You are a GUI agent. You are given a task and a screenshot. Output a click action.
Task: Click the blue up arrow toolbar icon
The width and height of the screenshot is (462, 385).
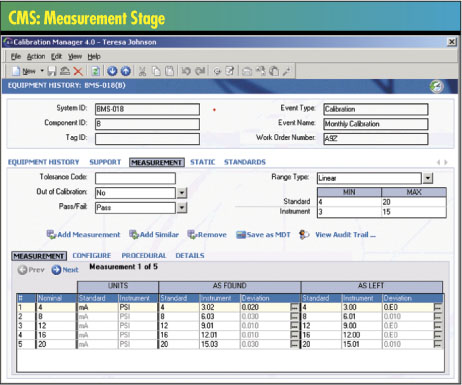point(126,71)
